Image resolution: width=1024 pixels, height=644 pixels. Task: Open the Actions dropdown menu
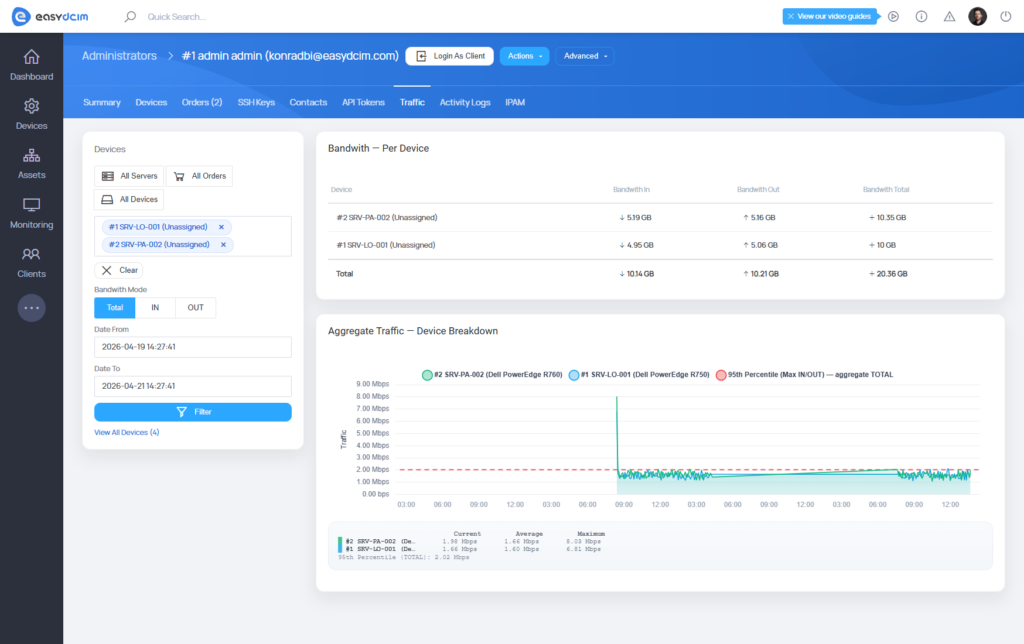pyautogui.click(x=524, y=56)
